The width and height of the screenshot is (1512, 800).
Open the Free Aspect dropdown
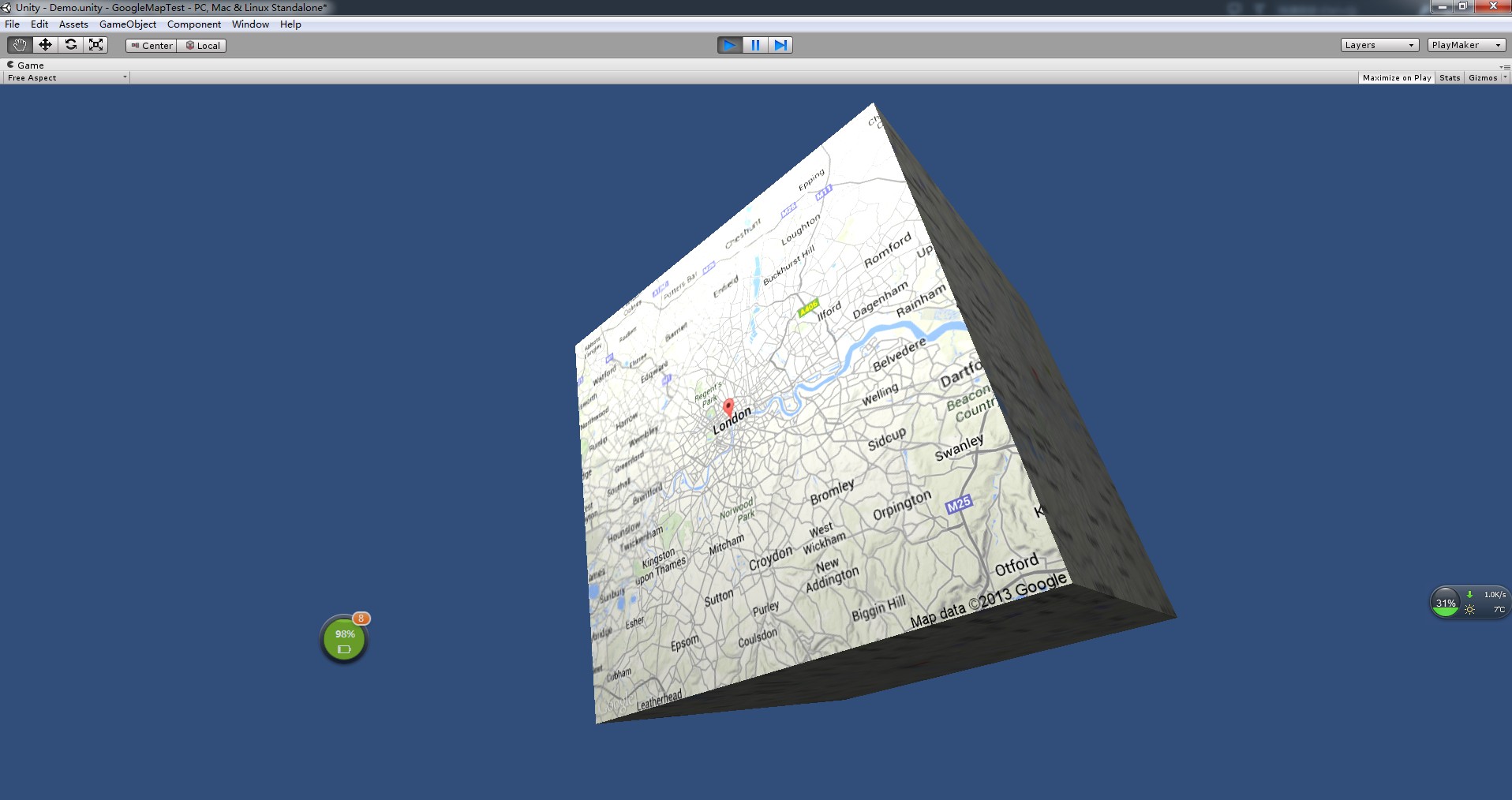(x=66, y=77)
